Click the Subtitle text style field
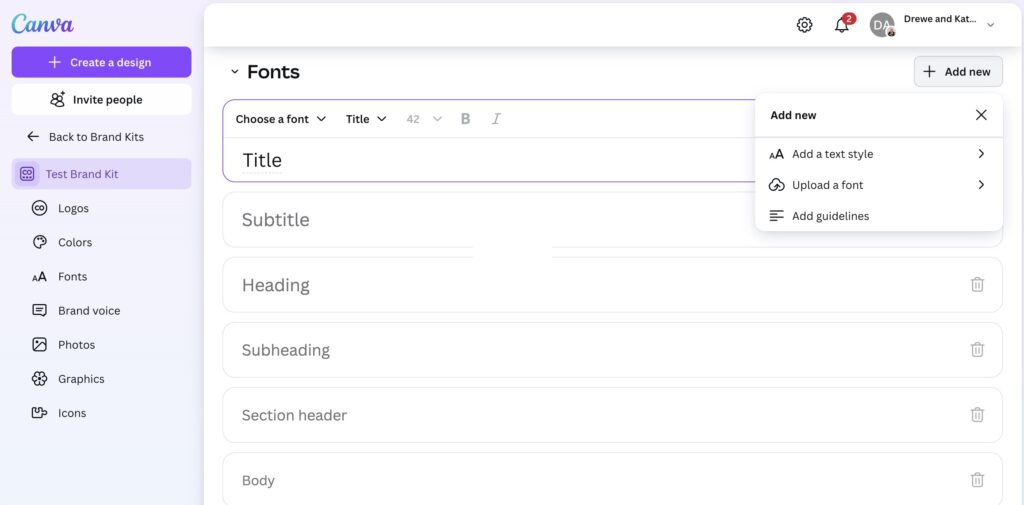The image size is (1024, 505). [x=500, y=220]
